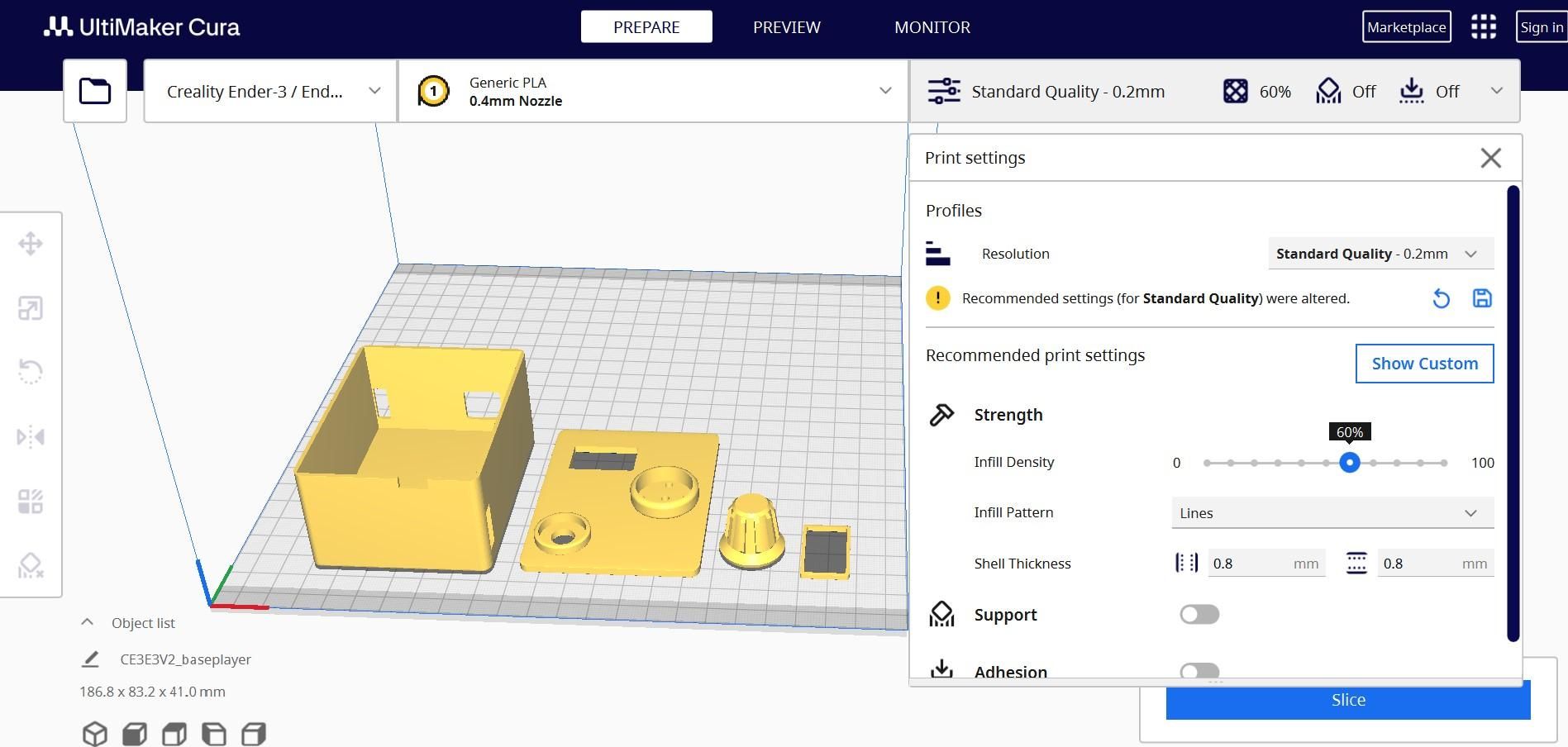This screenshot has width=1568, height=747.
Task: Switch to 3D perspective view cube icon
Action: click(x=94, y=734)
